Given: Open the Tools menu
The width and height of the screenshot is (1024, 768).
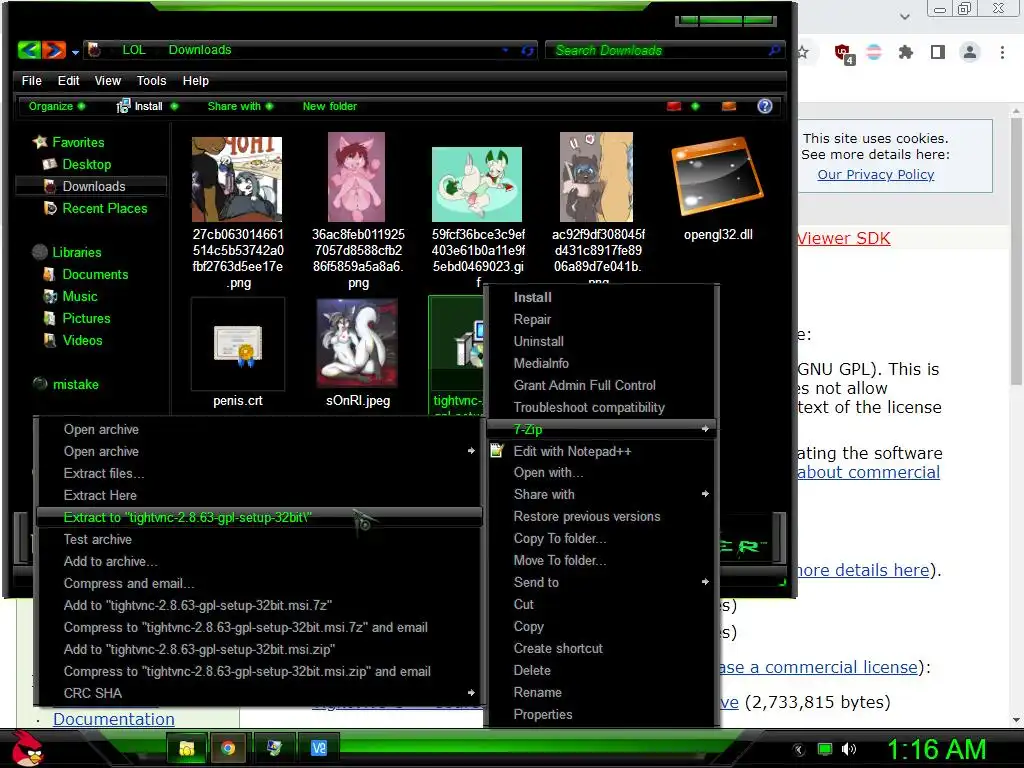Looking at the screenshot, I should [x=152, y=80].
